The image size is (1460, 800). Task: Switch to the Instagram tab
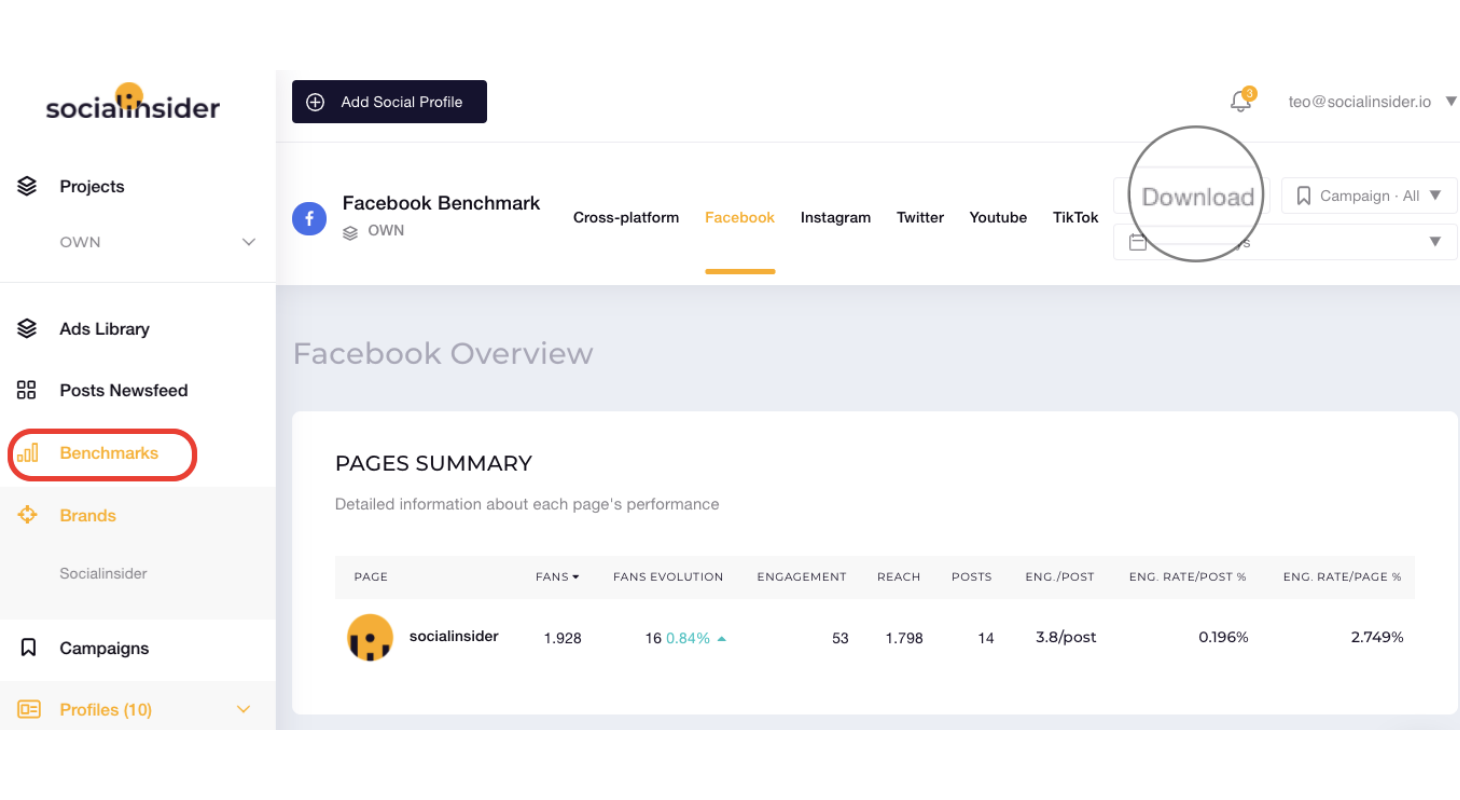tap(836, 217)
